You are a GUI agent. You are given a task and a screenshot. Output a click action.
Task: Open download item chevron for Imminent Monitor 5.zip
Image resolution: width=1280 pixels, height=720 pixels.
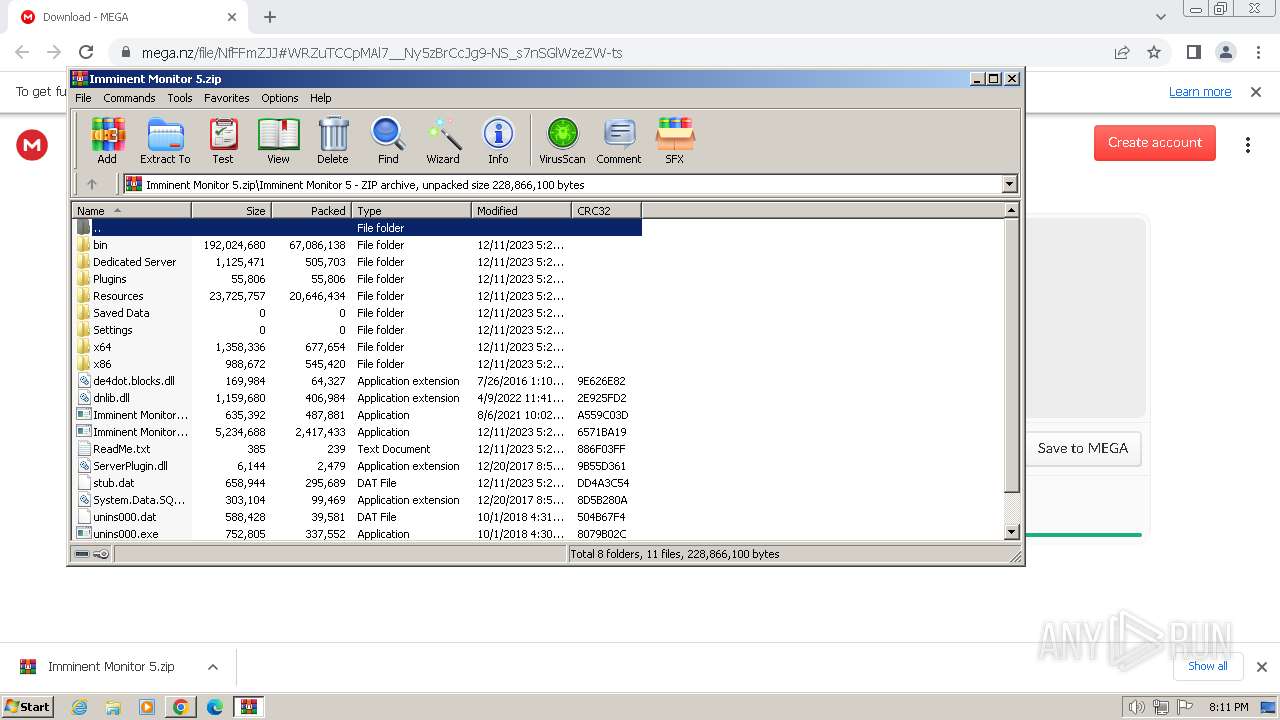(212, 667)
